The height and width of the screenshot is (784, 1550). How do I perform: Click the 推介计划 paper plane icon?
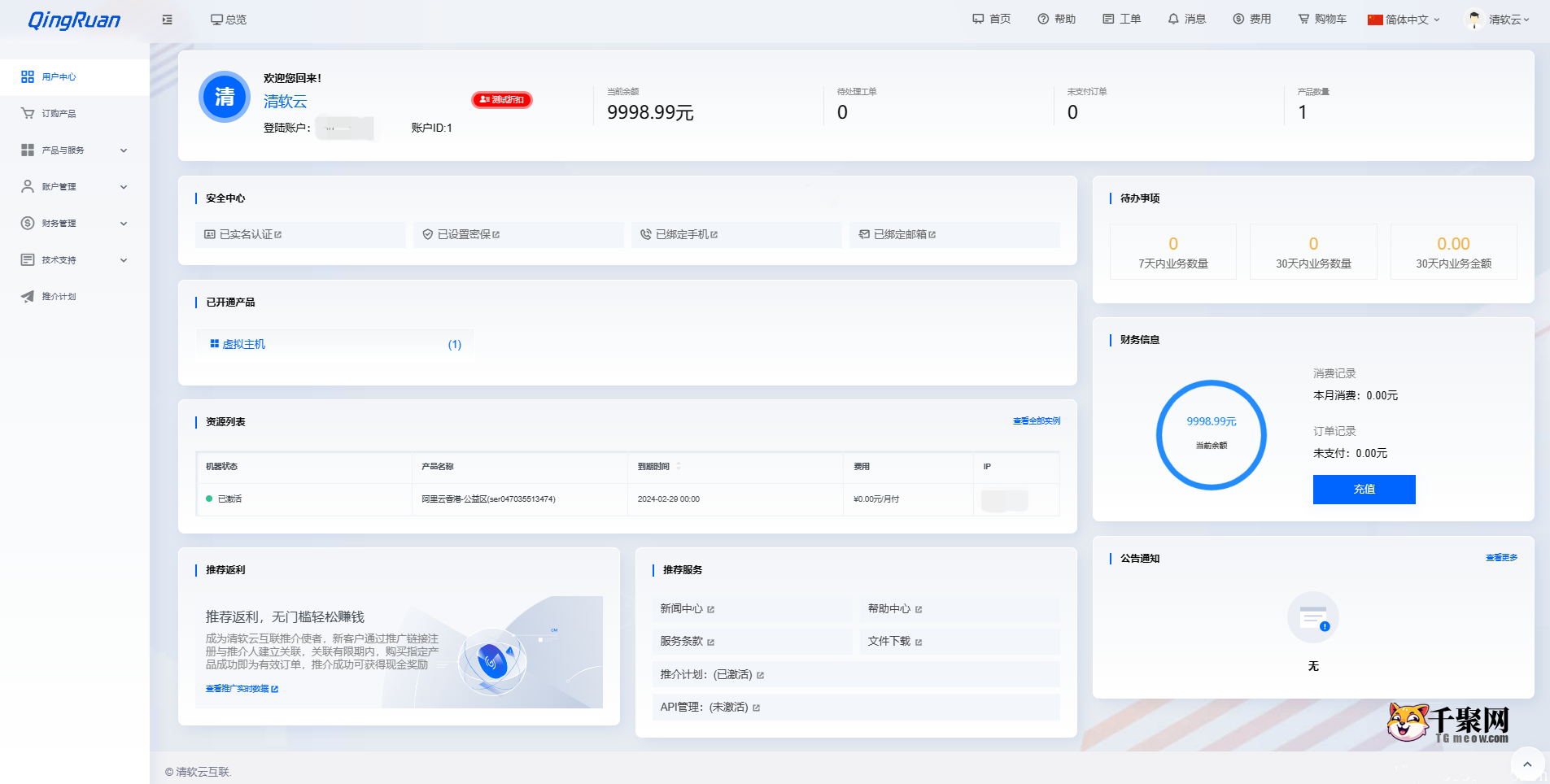pyautogui.click(x=28, y=296)
